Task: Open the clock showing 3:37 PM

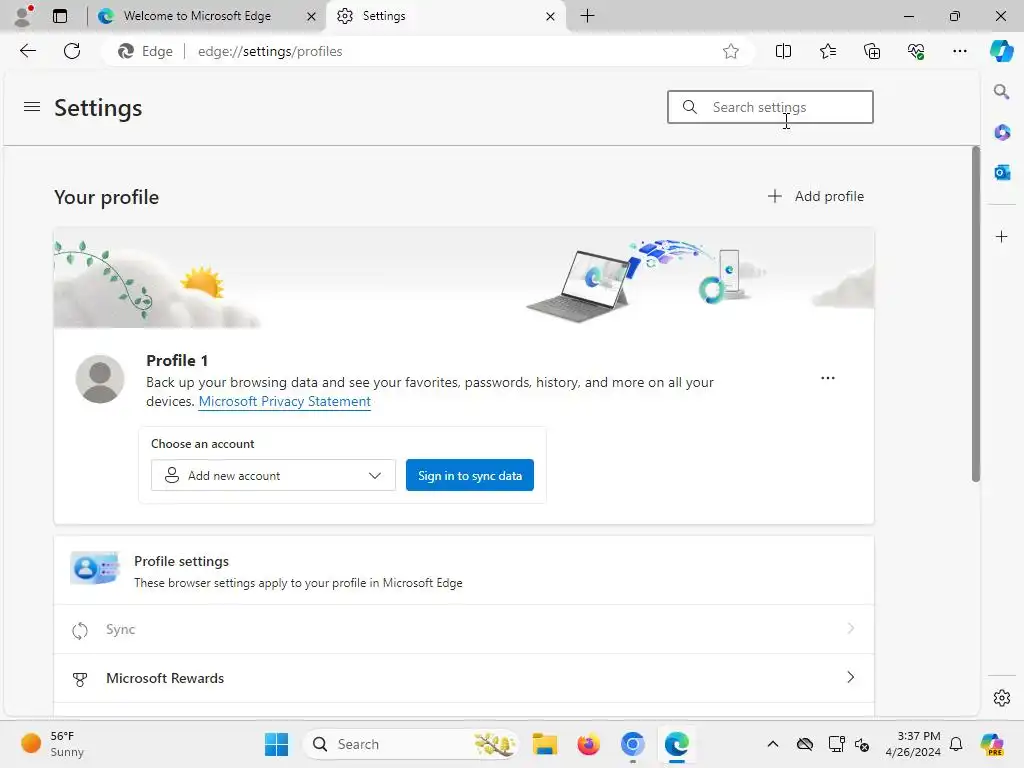Action: (913, 744)
